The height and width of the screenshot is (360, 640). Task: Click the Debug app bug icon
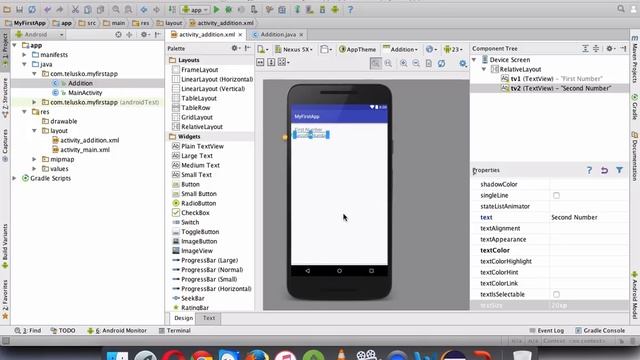coord(229,9)
